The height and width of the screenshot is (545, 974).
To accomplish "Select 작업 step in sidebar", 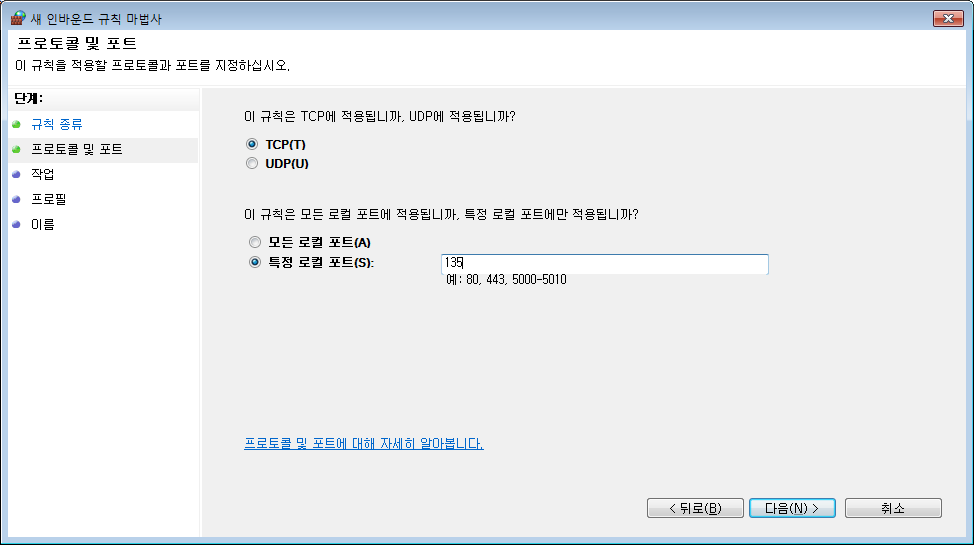I will [43, 174].
